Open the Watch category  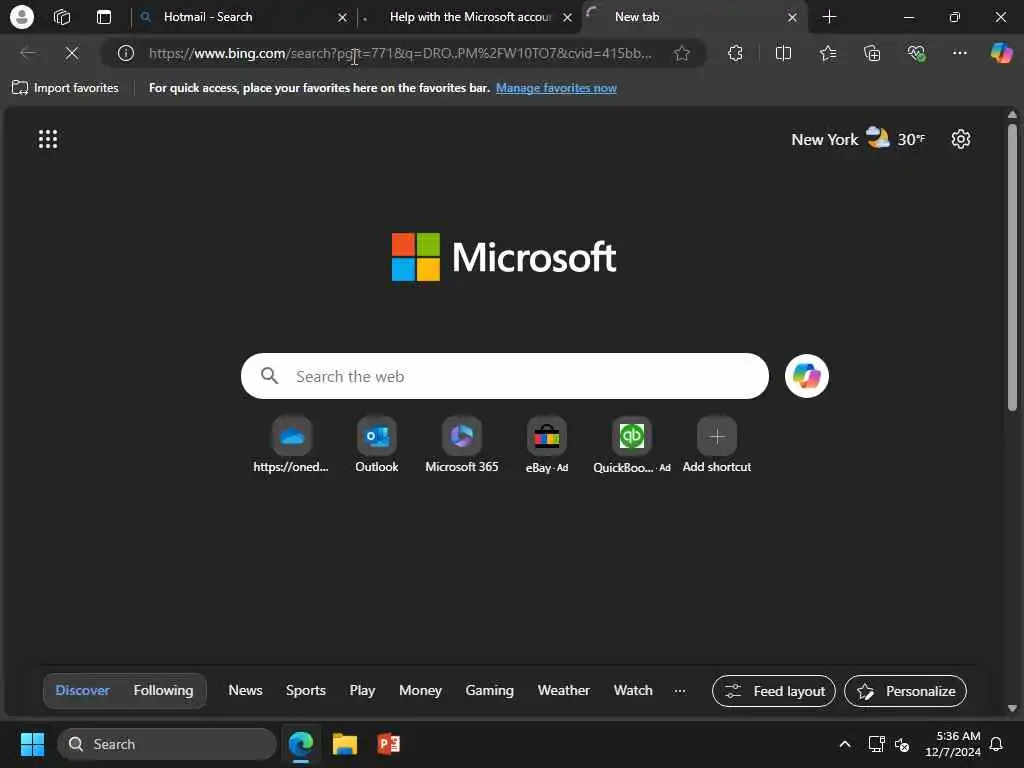coord(633,690)
